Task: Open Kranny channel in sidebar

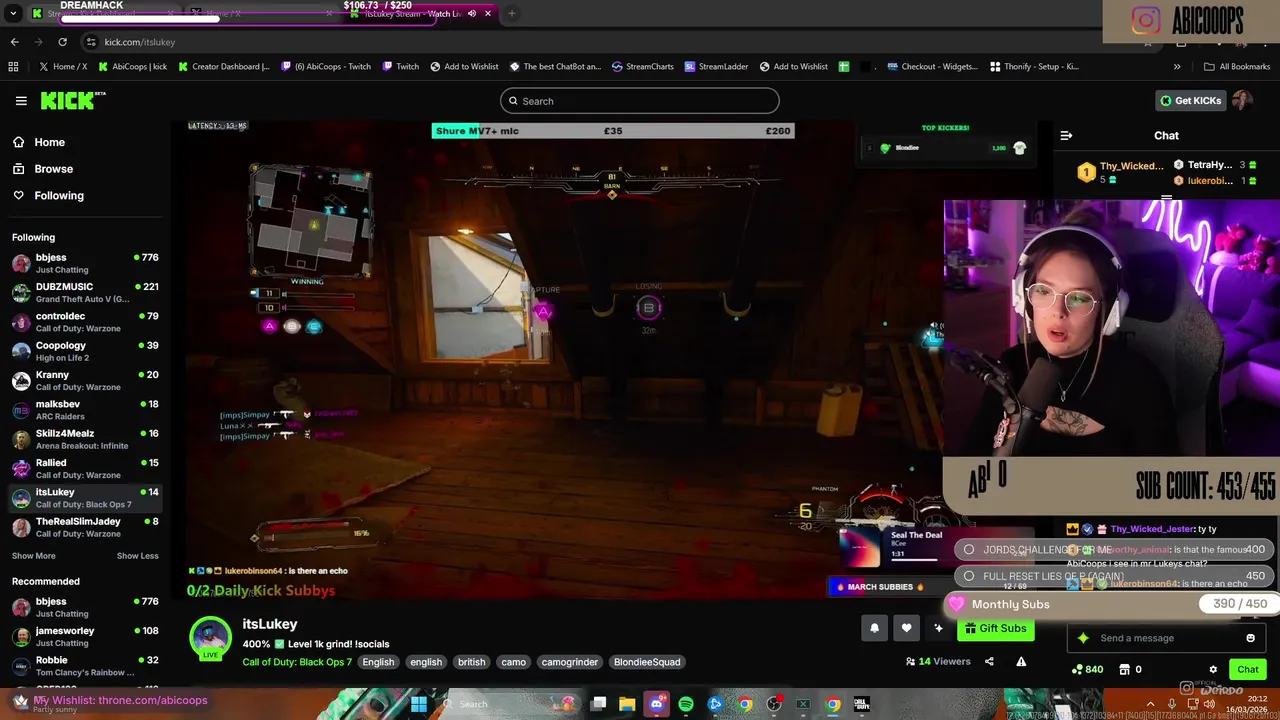Action: tap(85, 380)
